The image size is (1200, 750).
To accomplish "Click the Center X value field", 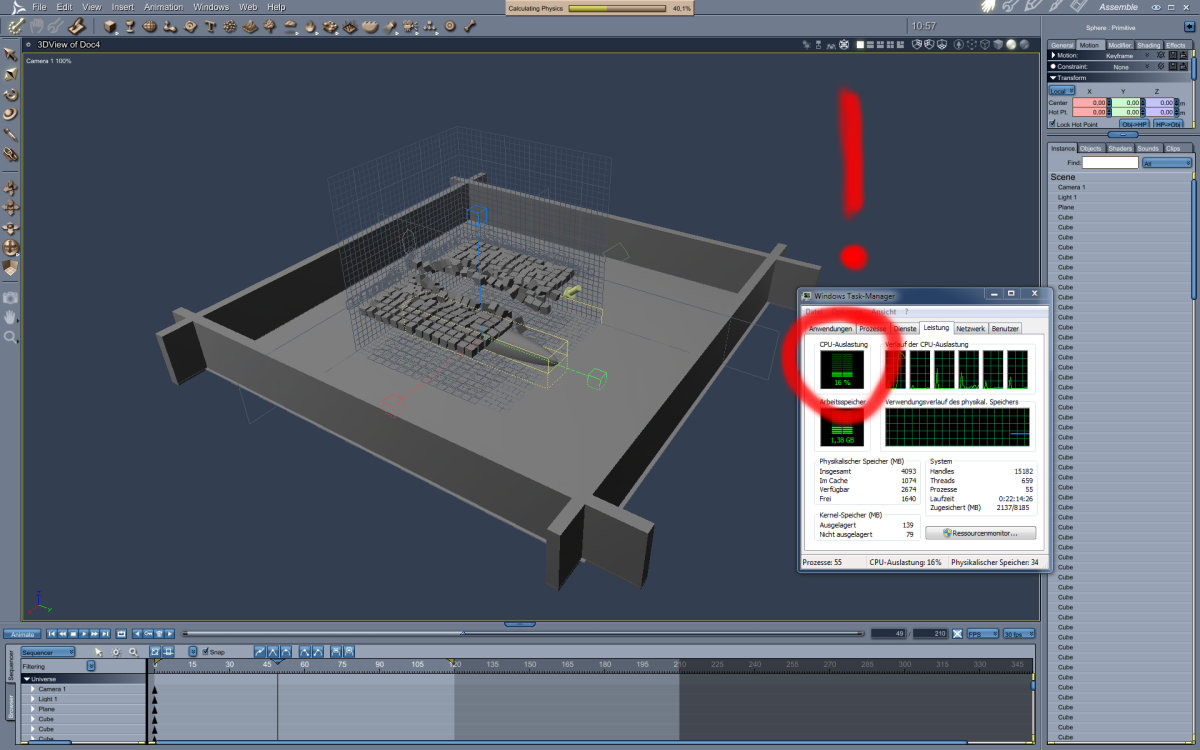I will (x=1089, y=102).
